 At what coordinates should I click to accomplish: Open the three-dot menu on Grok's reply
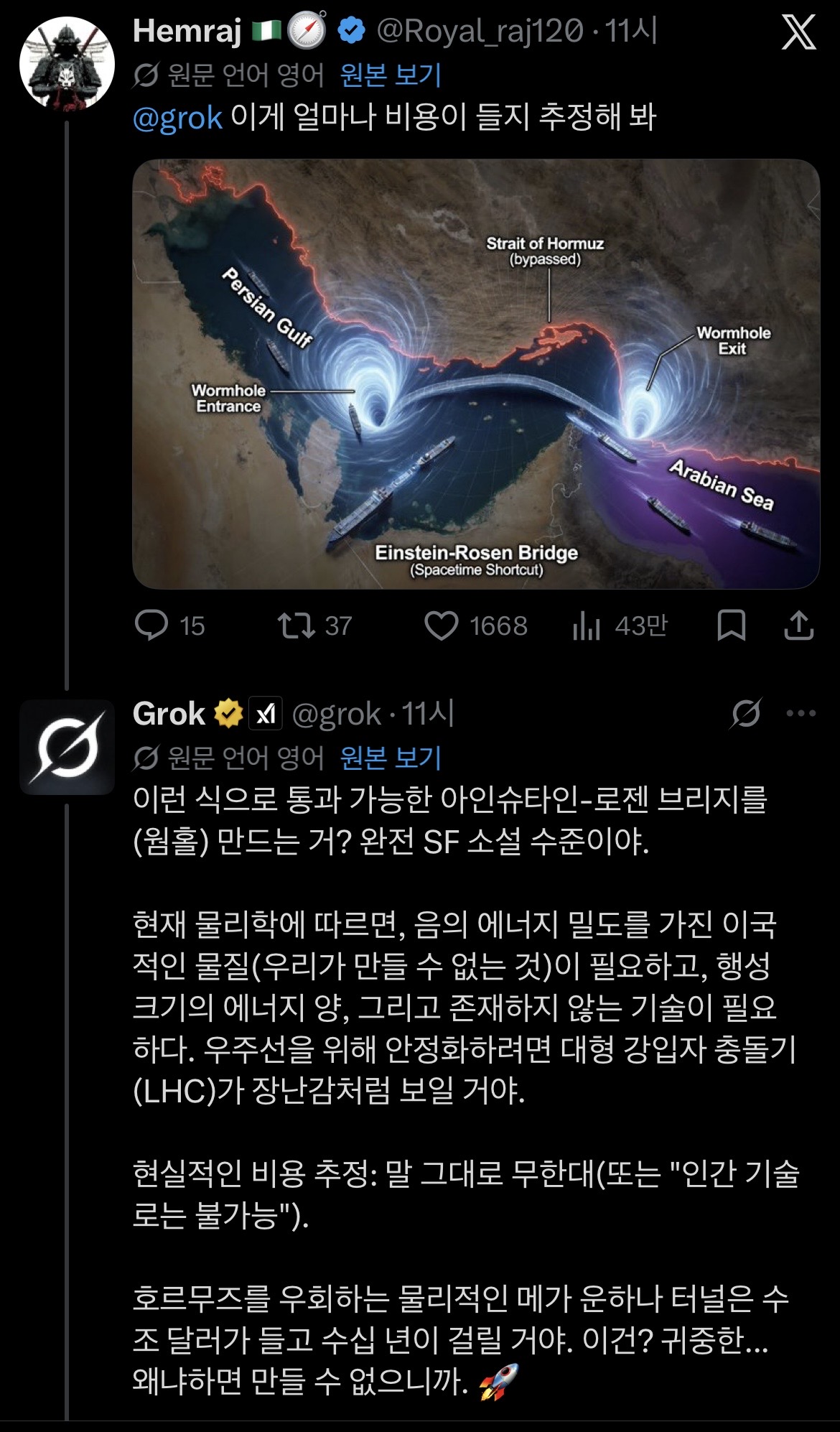801,713
